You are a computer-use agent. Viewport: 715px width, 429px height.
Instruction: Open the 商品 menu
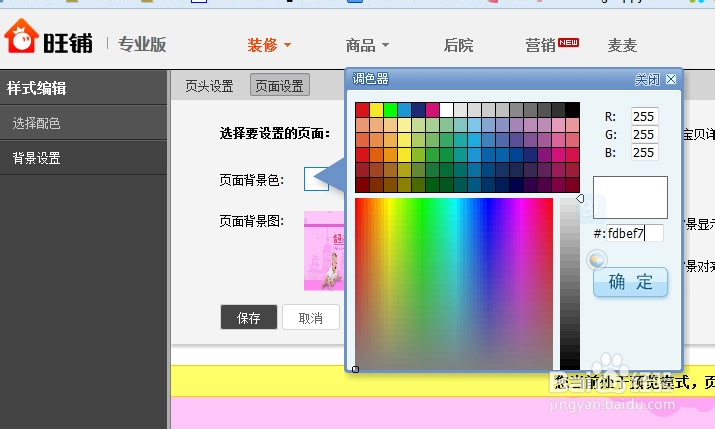[x=360, y=45]
